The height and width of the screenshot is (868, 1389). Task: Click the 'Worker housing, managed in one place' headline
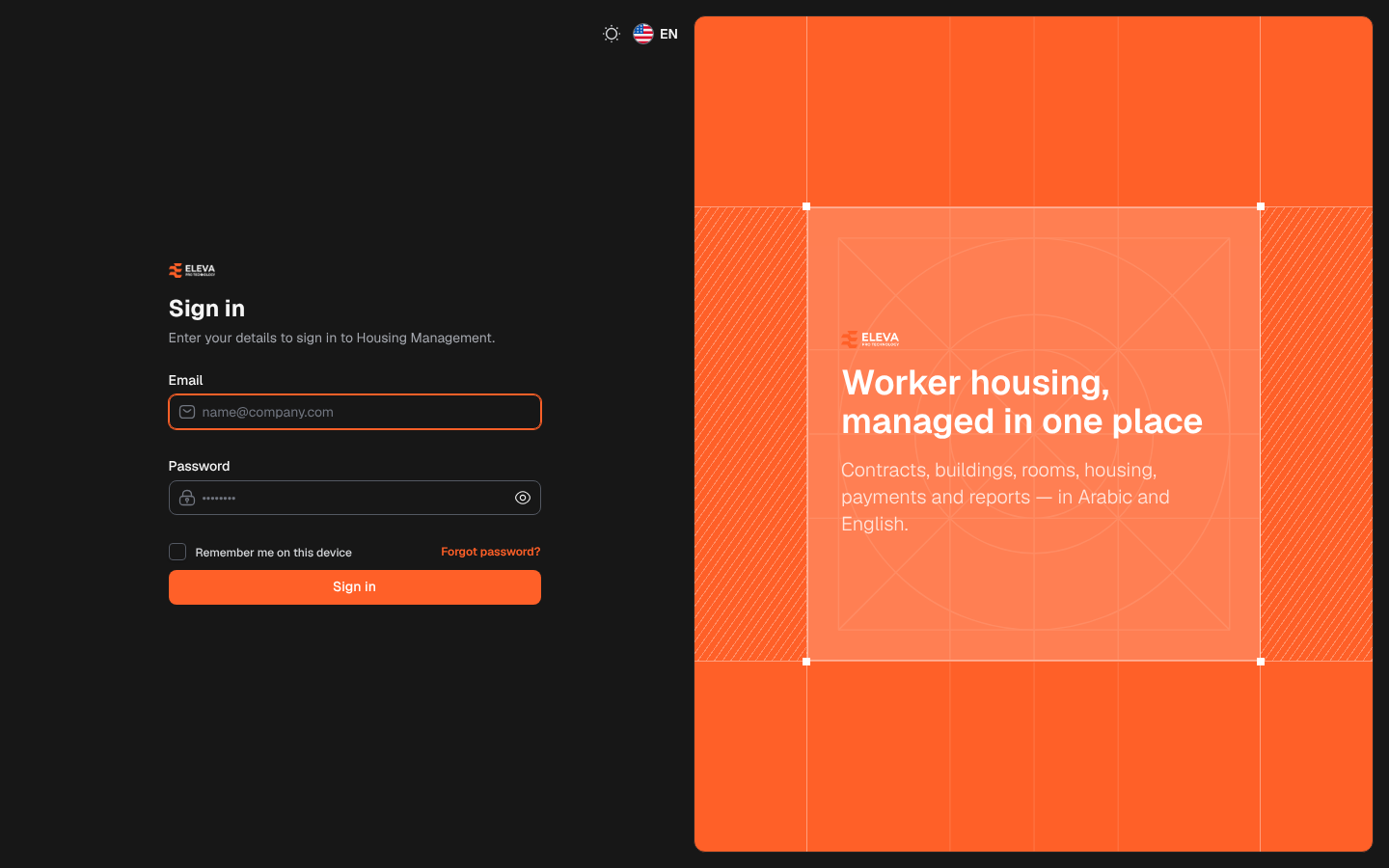point(1022,402)
